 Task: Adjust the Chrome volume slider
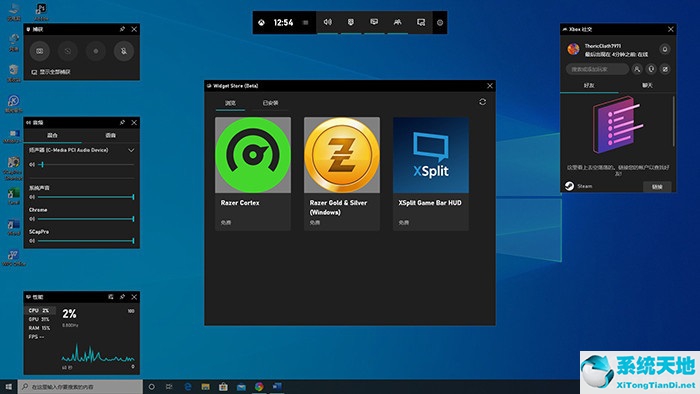[x=86, y=219]
